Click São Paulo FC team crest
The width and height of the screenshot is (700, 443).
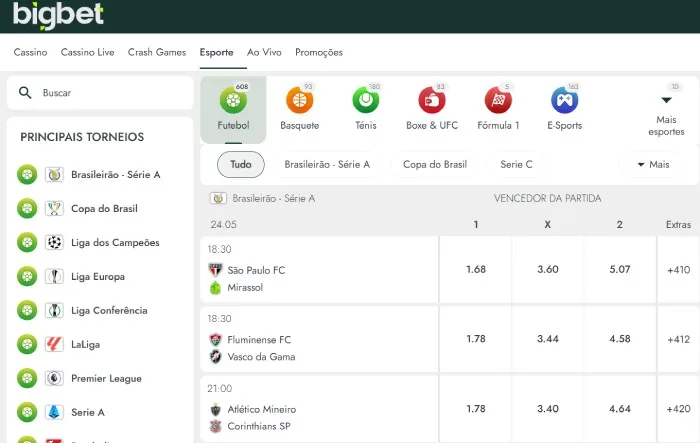click(216, 270)
